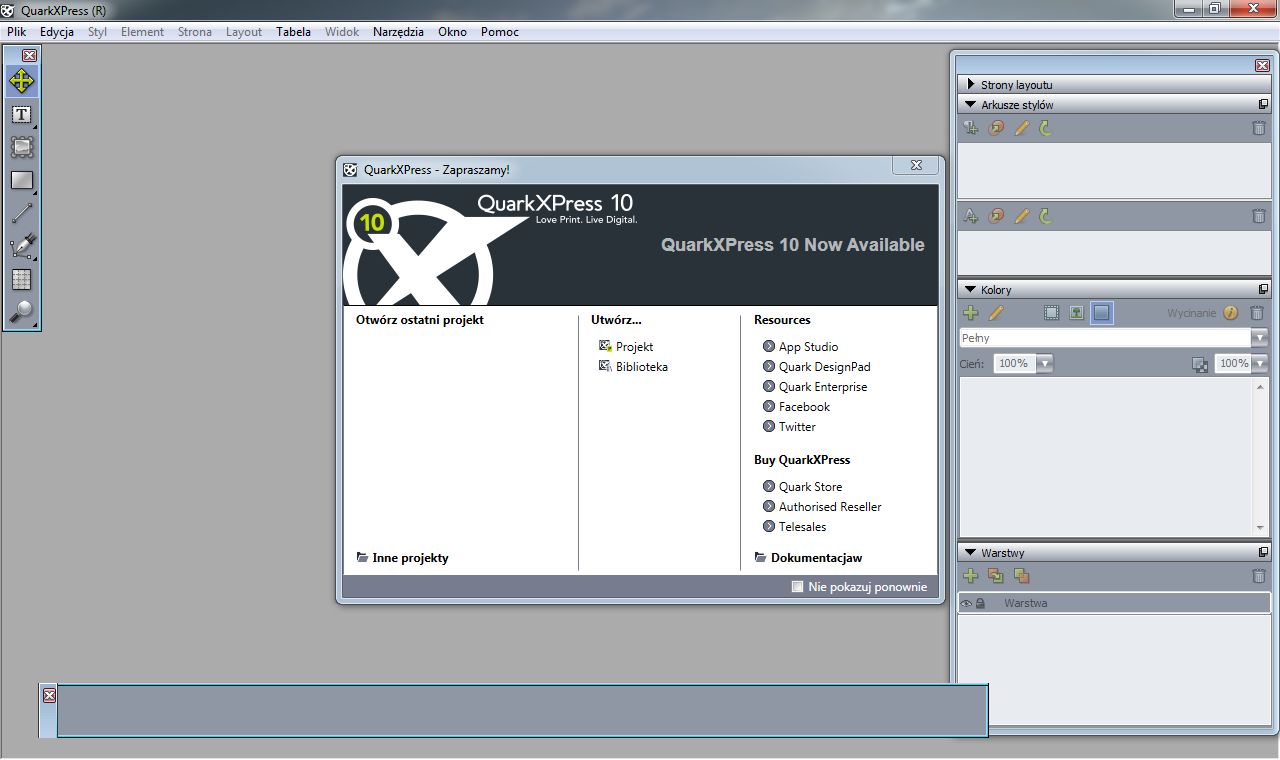Click the Wycinanie info icon
This screenshot has height=760, width=1280.
coord(1231,313)
